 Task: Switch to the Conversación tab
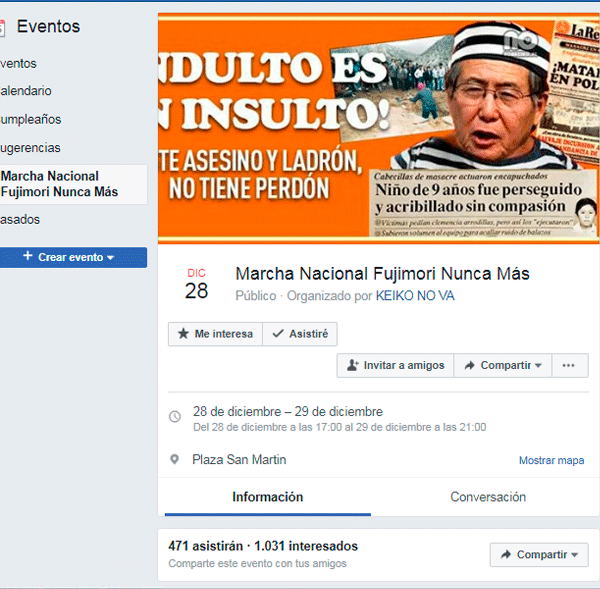[488, 497]
